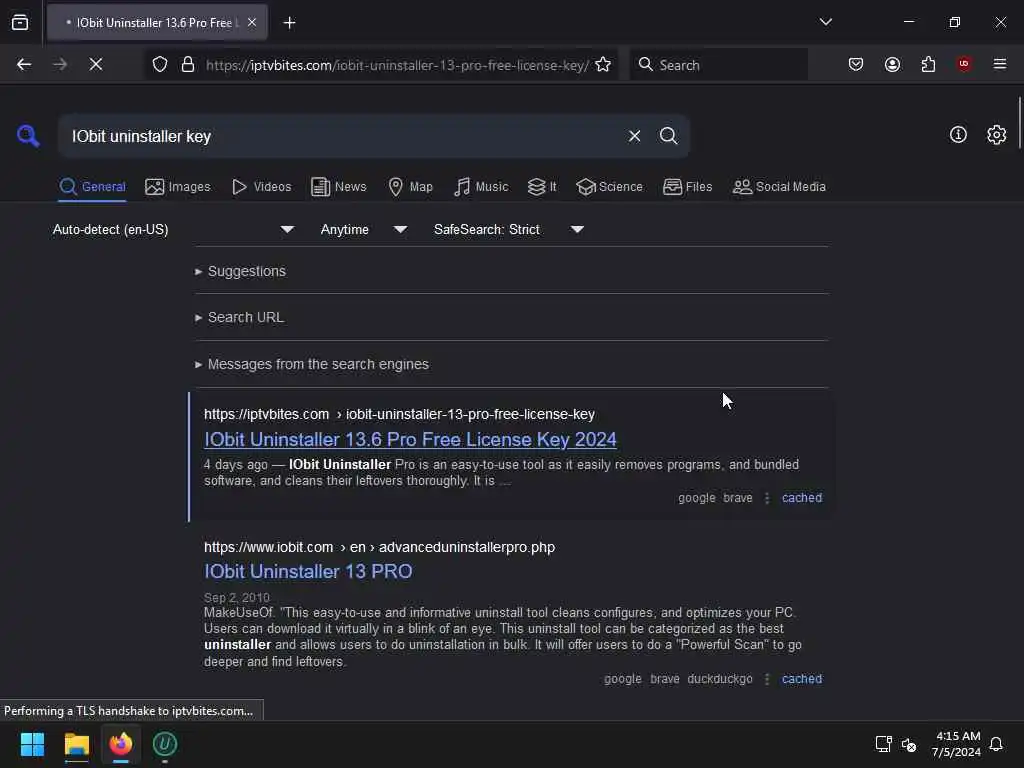The image size is (1024, 768).
Task: Clear the search query with X
Action: tap(634, 136)
